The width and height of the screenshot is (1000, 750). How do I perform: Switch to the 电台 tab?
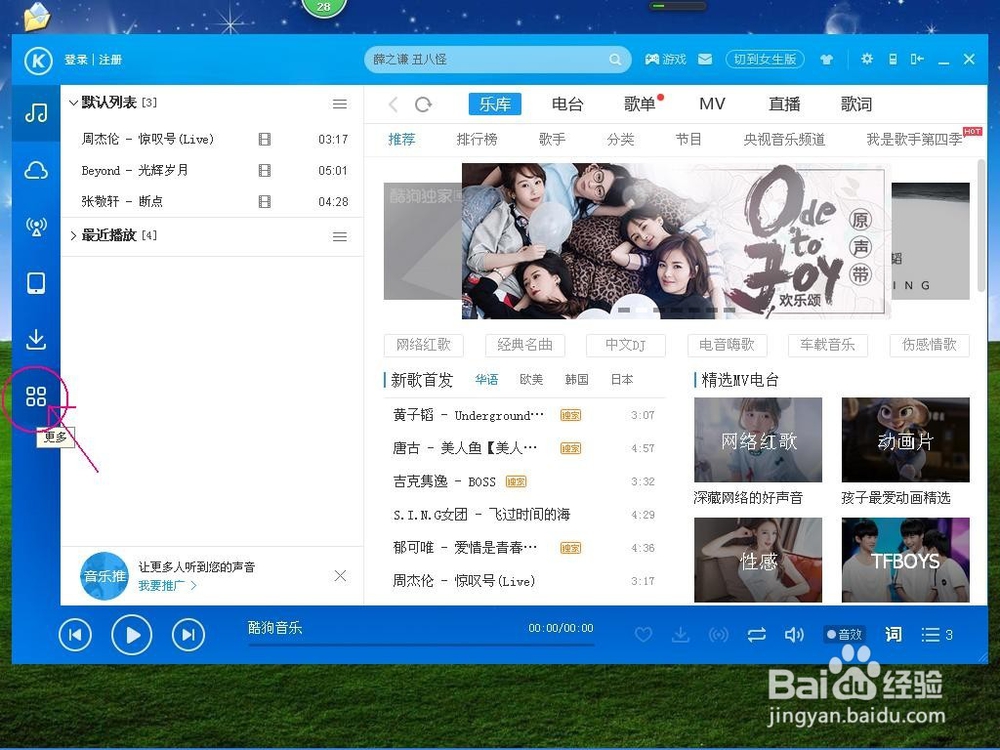(x=568, y=104)
